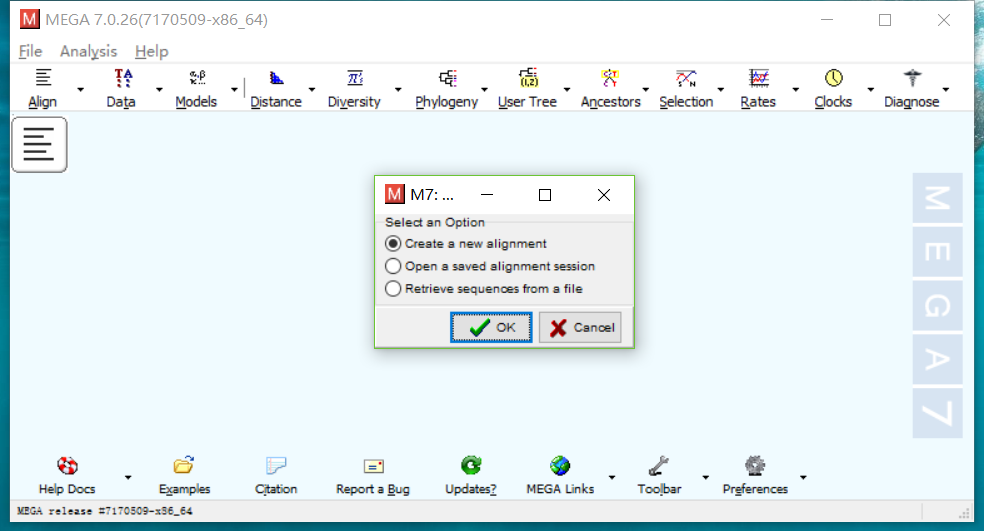Choose Open a saved alignment session
The image size is (984, 531).
489,266
